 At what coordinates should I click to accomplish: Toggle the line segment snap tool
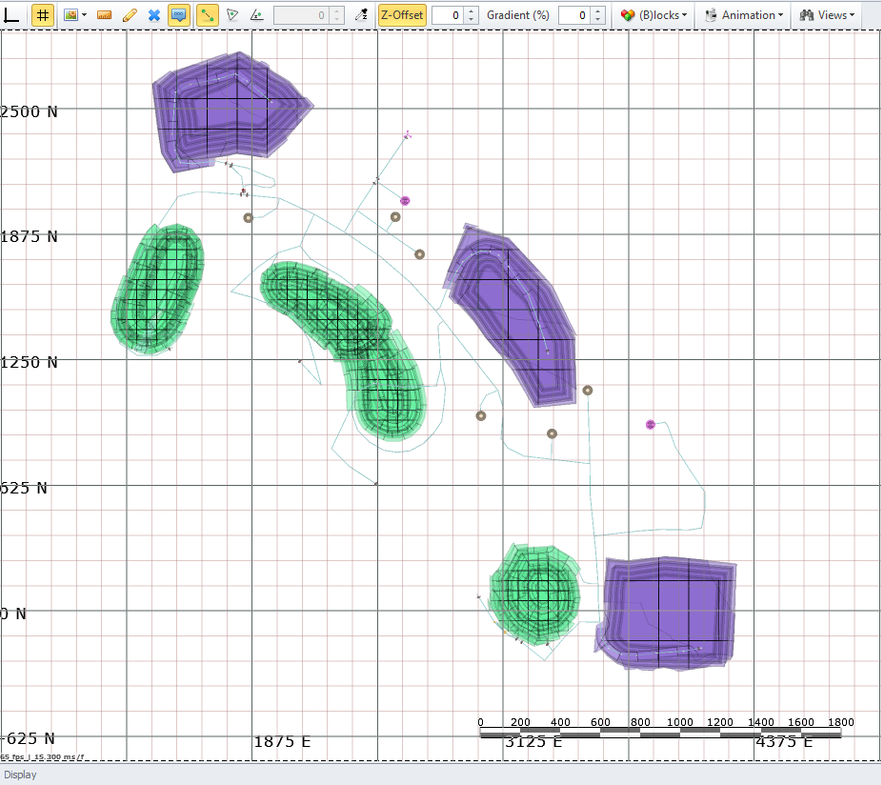pyautogui.click(x=207, y=15)
